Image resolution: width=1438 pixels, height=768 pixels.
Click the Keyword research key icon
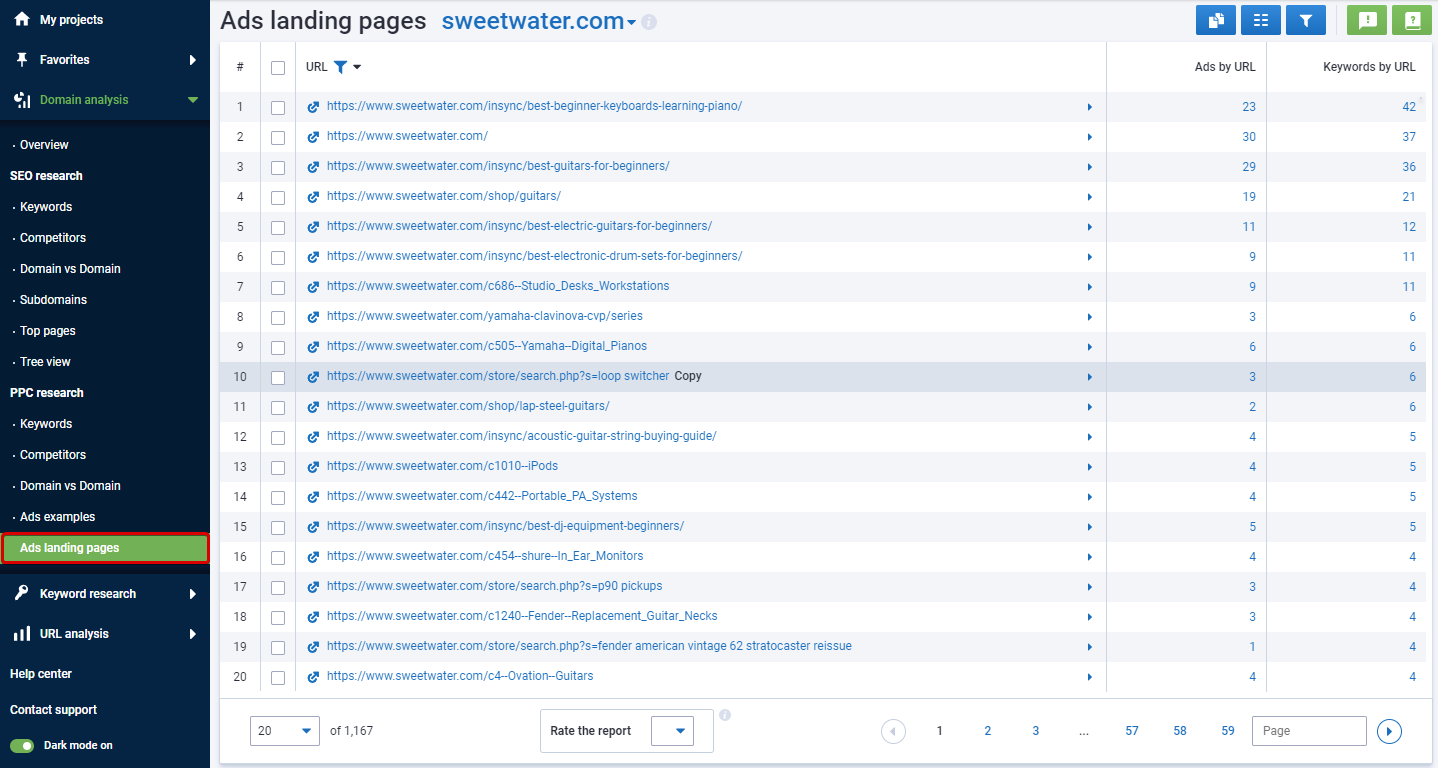22,594
